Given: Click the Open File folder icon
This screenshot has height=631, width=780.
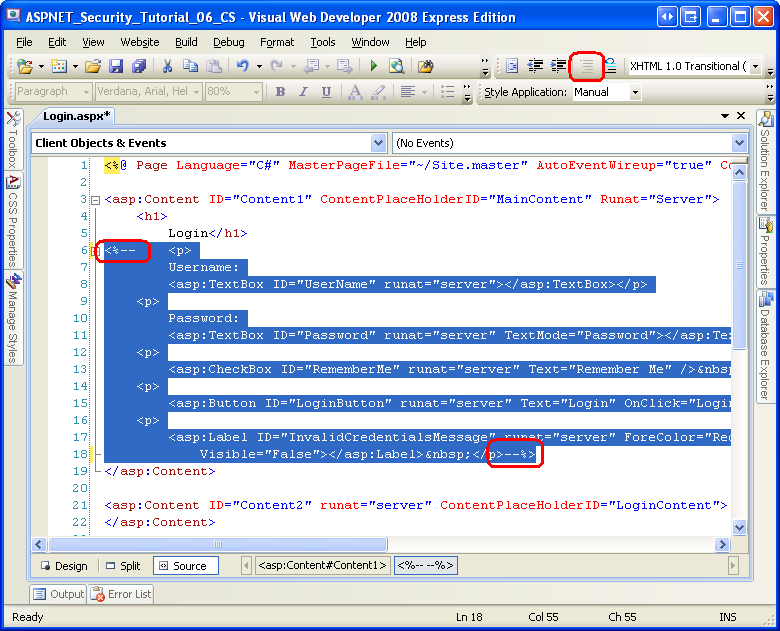Looking at the screenshot, I should [93, 66].
